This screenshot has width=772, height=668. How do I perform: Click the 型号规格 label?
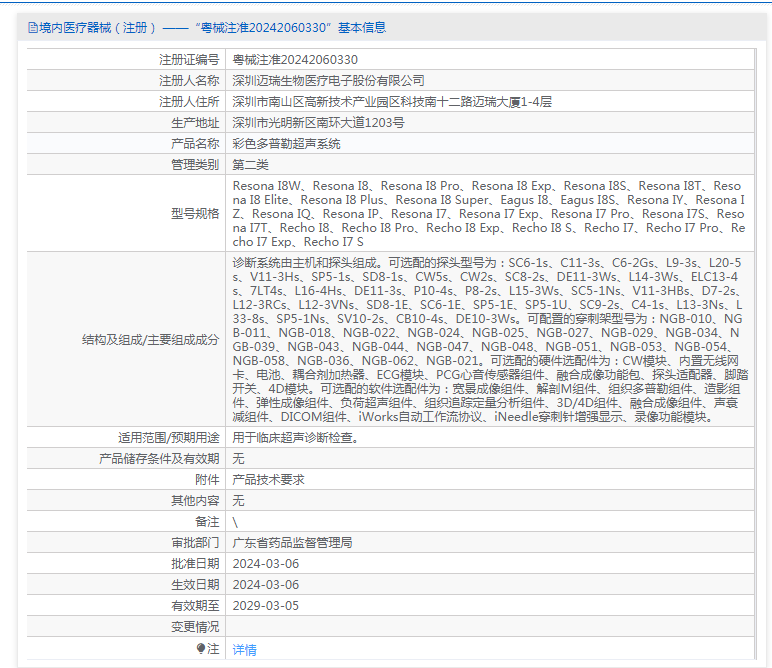coord(195,214)
